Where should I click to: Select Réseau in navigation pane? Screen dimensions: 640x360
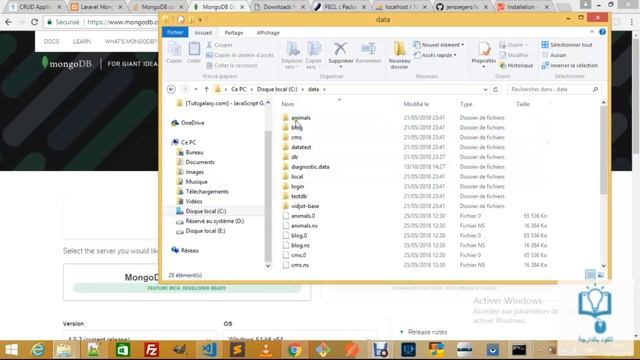tap(189, 251)
